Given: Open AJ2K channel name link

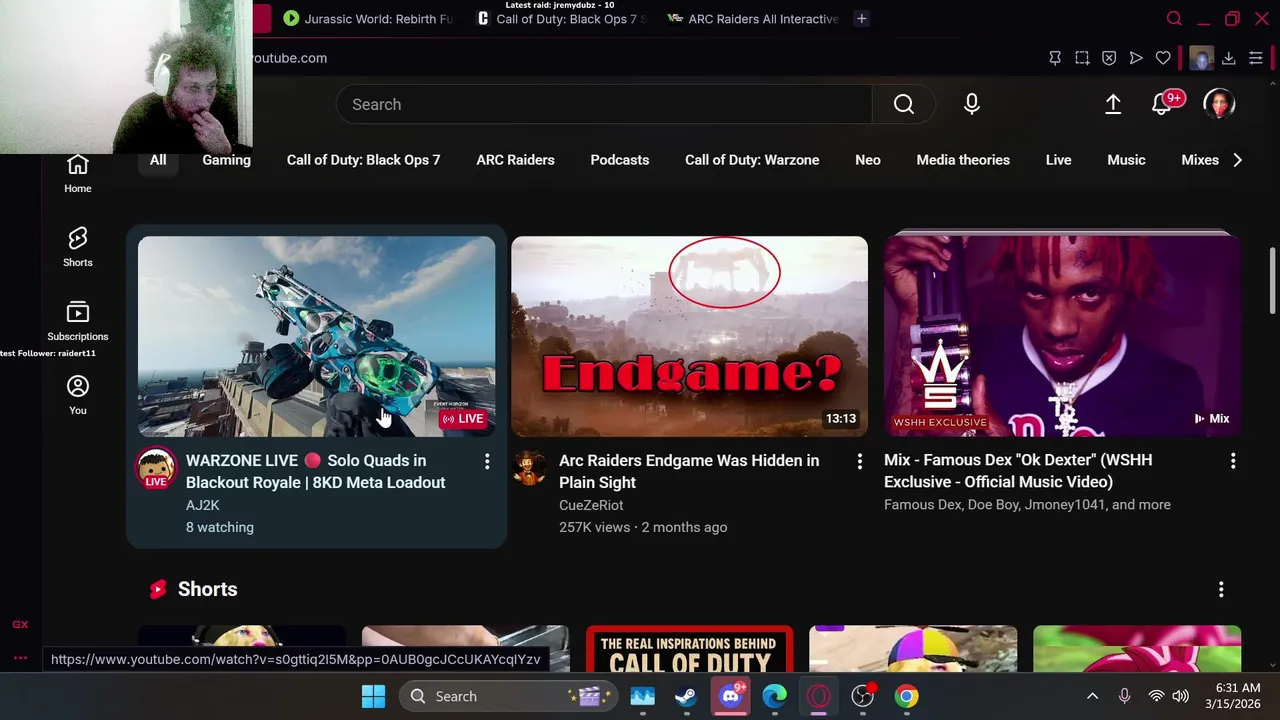Looking at the screenshot, I should [x=202, y=505].
